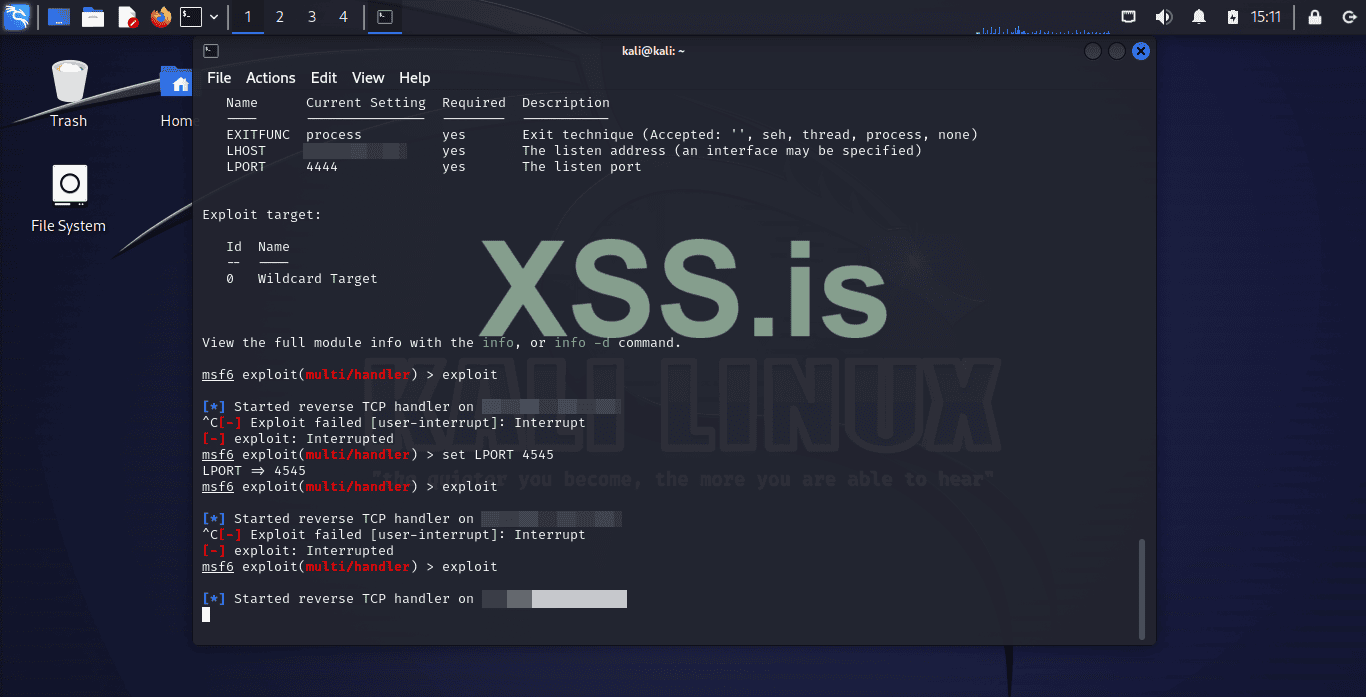Open the notifications bell icon
This screenshot has height=697, width=1366.
(1199, 17)
